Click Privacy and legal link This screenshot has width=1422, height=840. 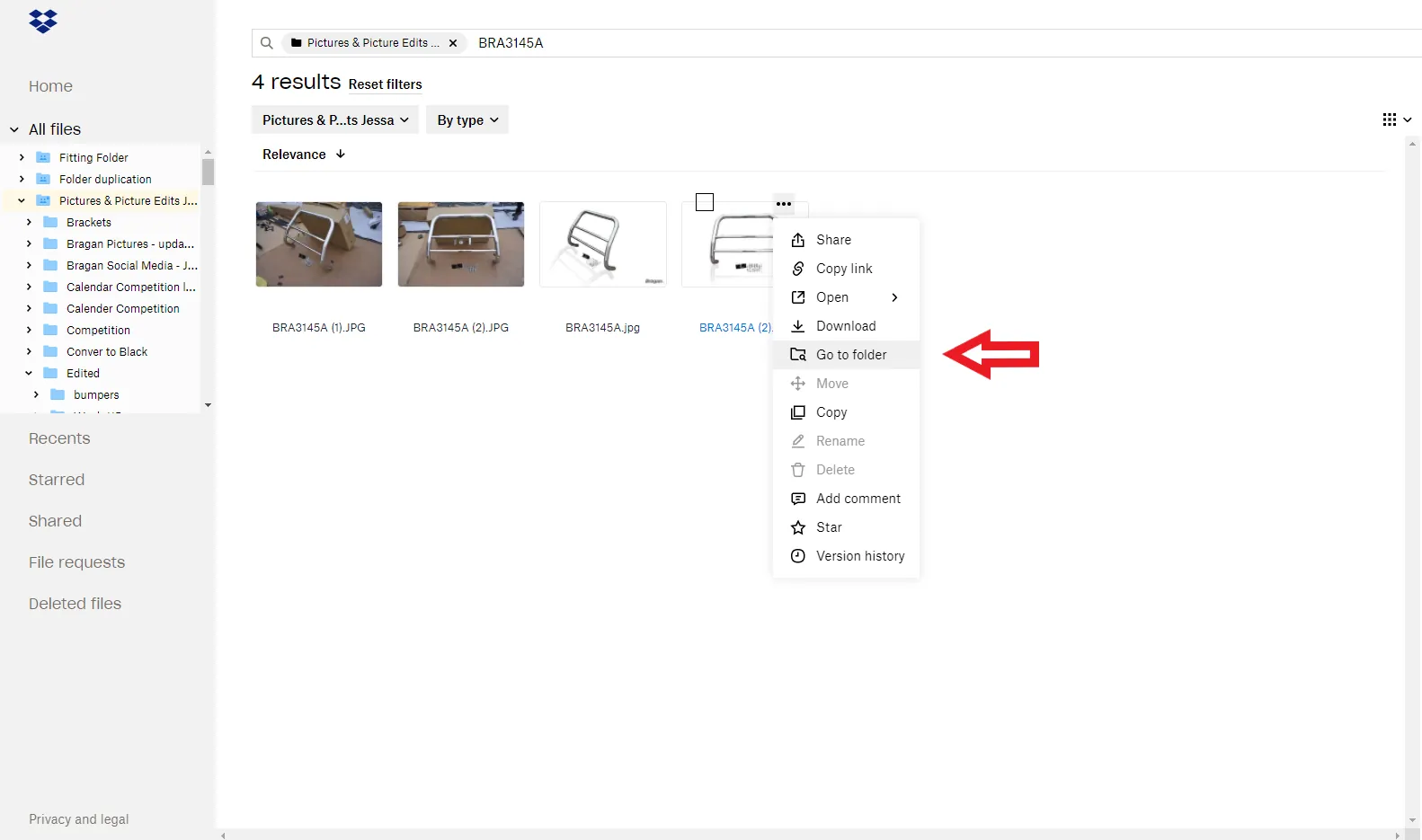point(78,819)
